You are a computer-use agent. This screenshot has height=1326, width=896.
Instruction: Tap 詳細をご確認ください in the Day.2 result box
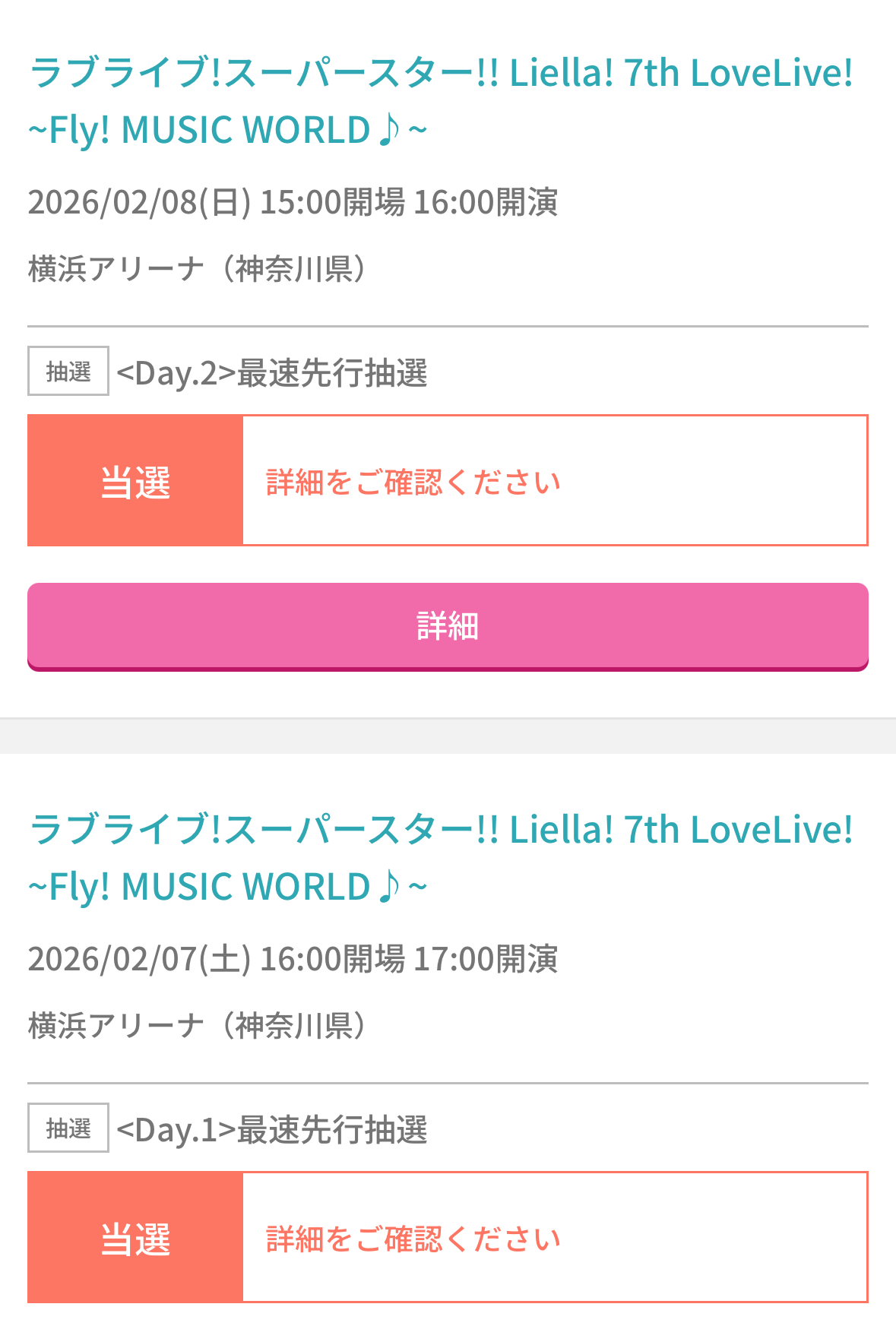pos(413,482)
